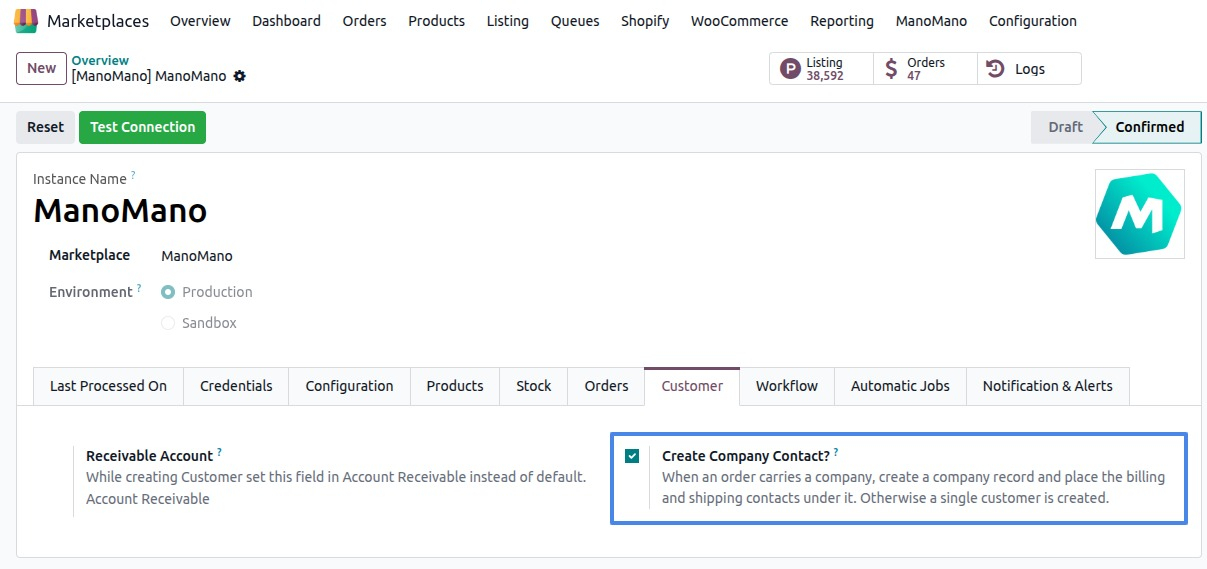This screenshot has height=569, width=1207.
Task: Open the Configuration top menu
Action: pos(1033,21)
